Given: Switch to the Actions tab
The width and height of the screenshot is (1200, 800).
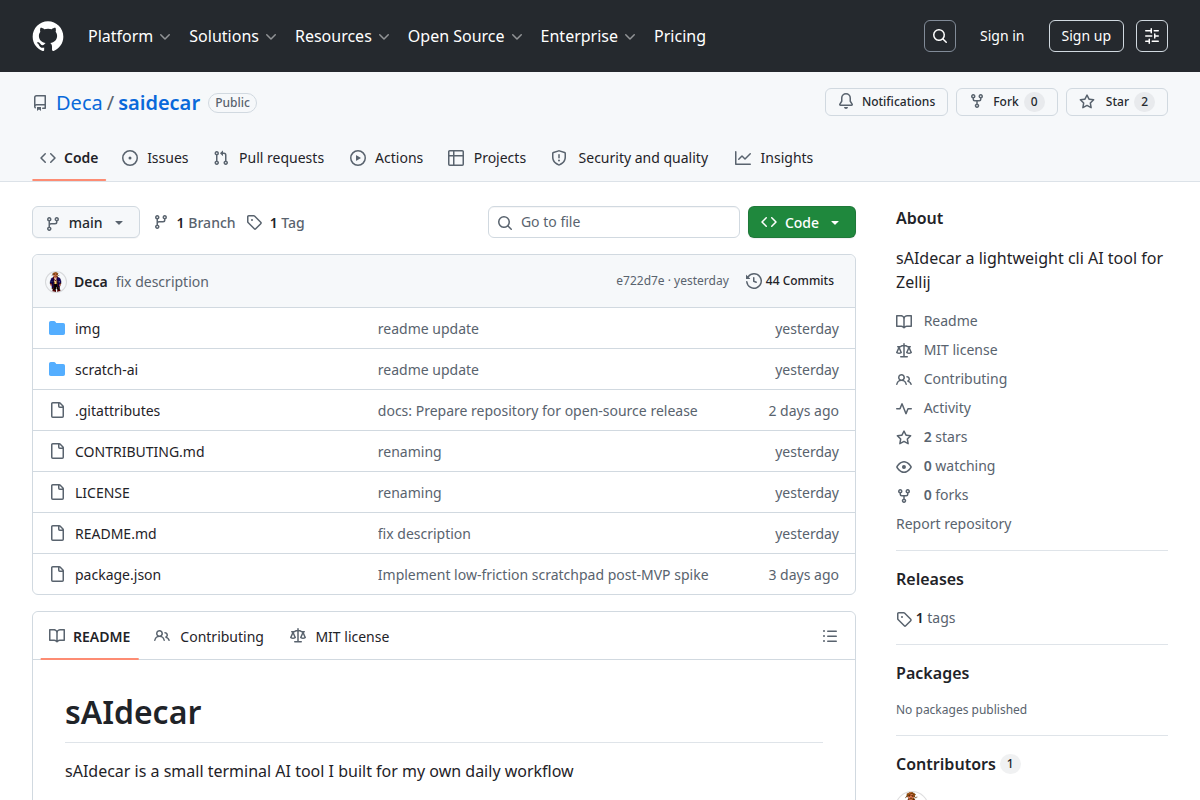Looking at the screenshot, I should tap(386, 158).
